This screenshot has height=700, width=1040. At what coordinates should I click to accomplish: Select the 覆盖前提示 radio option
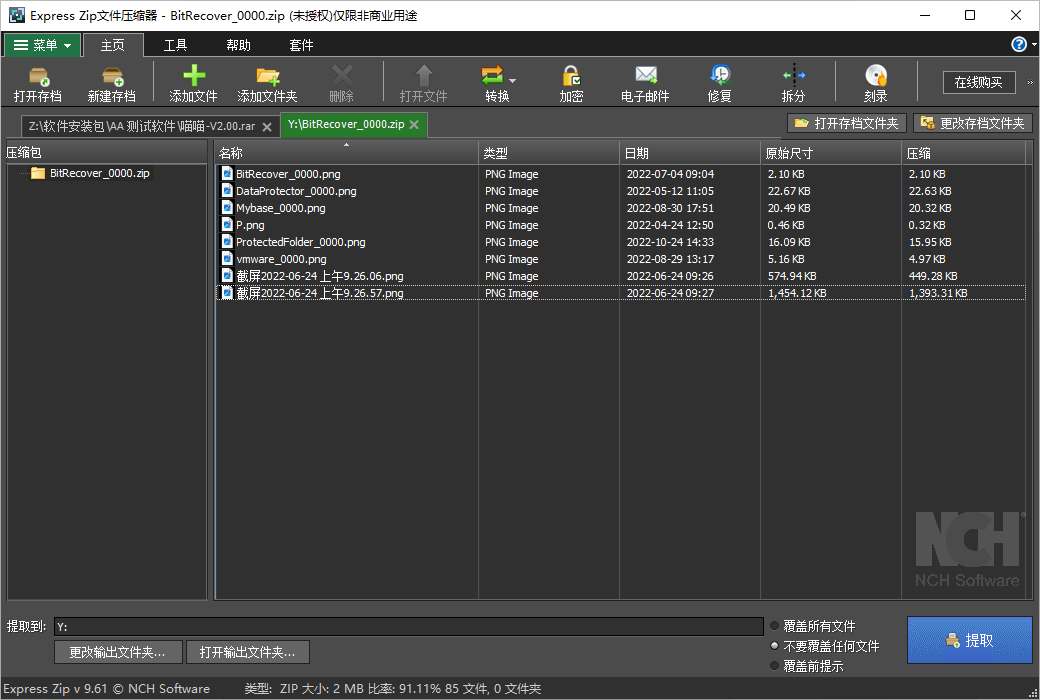click(x=774, y=665)
